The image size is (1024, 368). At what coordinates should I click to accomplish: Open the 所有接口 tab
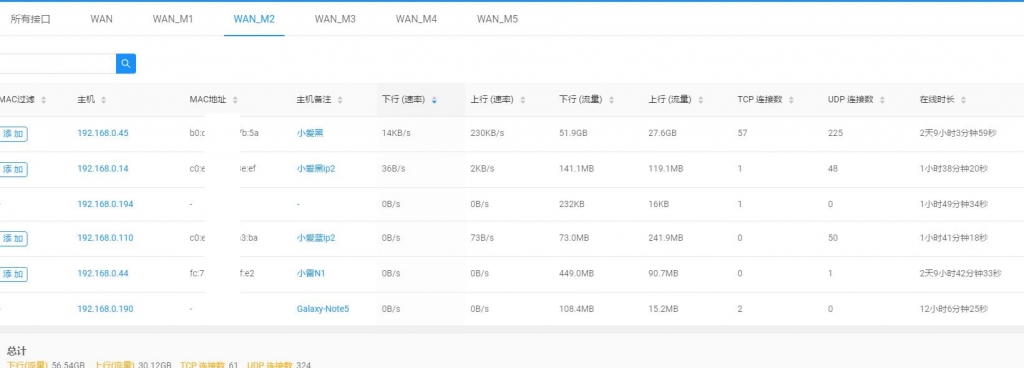coord(31,19)
